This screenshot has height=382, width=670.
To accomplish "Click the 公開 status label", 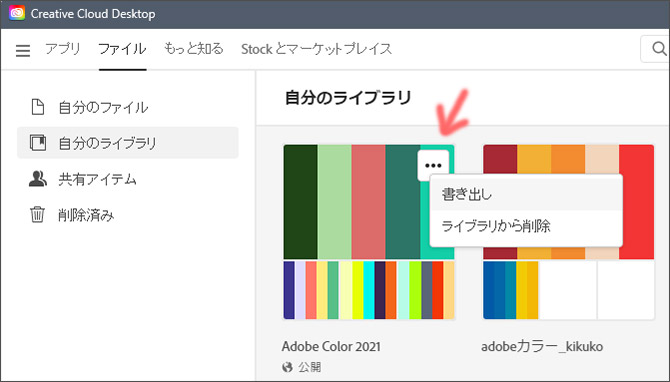I will (x=309, y=367).
